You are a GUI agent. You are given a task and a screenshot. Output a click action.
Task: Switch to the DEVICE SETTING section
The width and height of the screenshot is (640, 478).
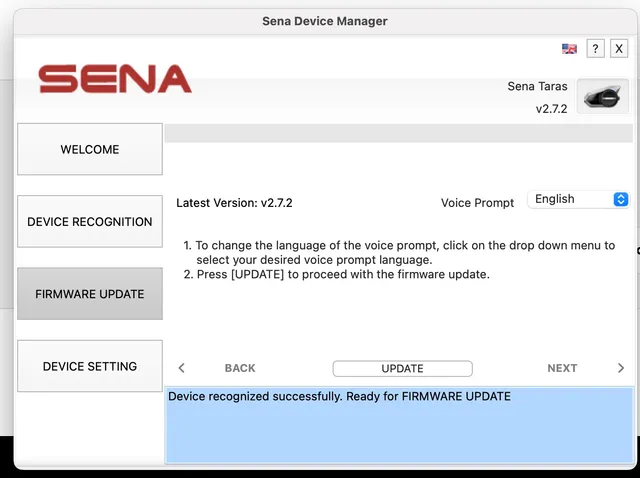pyautogui.click(x=90, y=366)
